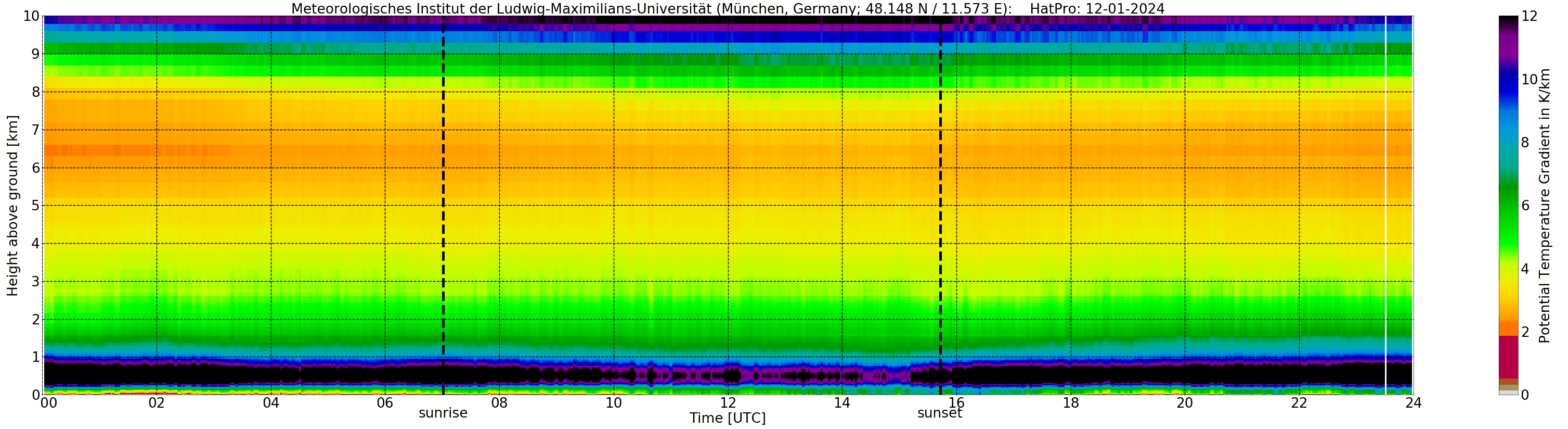1568x429 pixels.
Task: Click time axis tick label "02"
Action: pyautogui.click(x=157, y=403)
